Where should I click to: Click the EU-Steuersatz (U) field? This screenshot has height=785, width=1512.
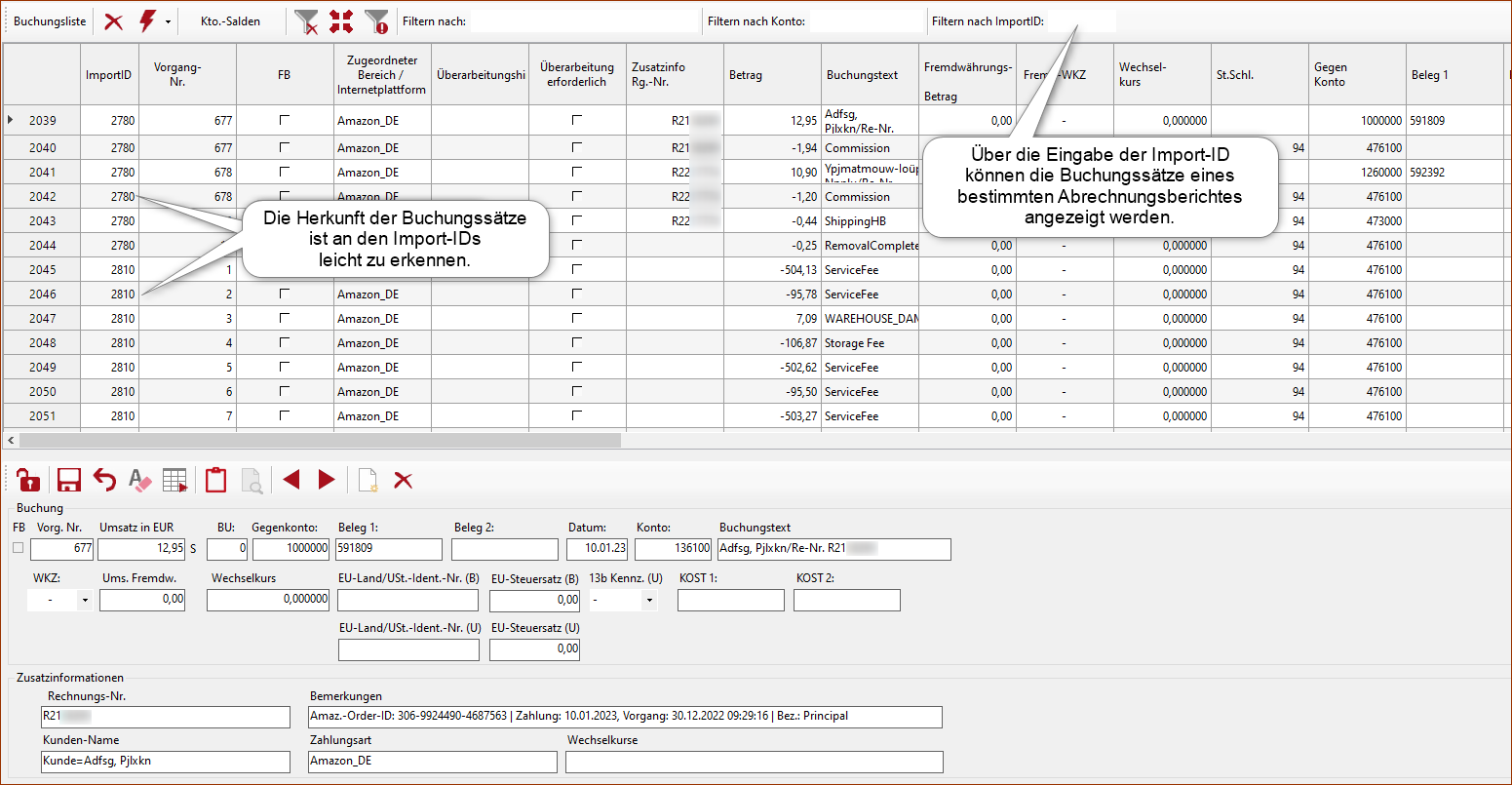coord(534,649)
